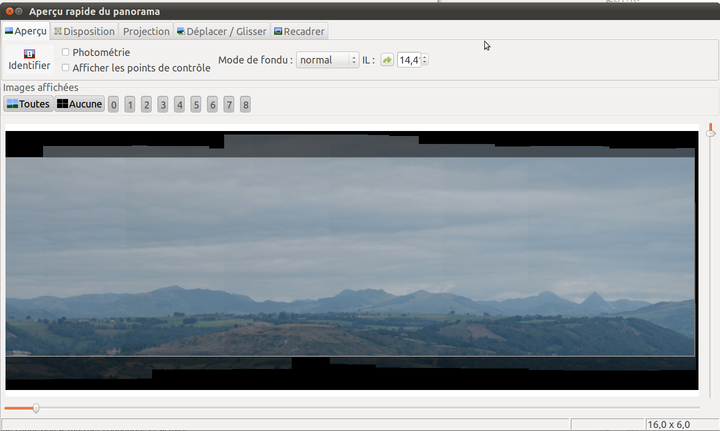Screen dimensions: 720x431
Task: Click the IL value stepper arrows
Action: point(425,60)
